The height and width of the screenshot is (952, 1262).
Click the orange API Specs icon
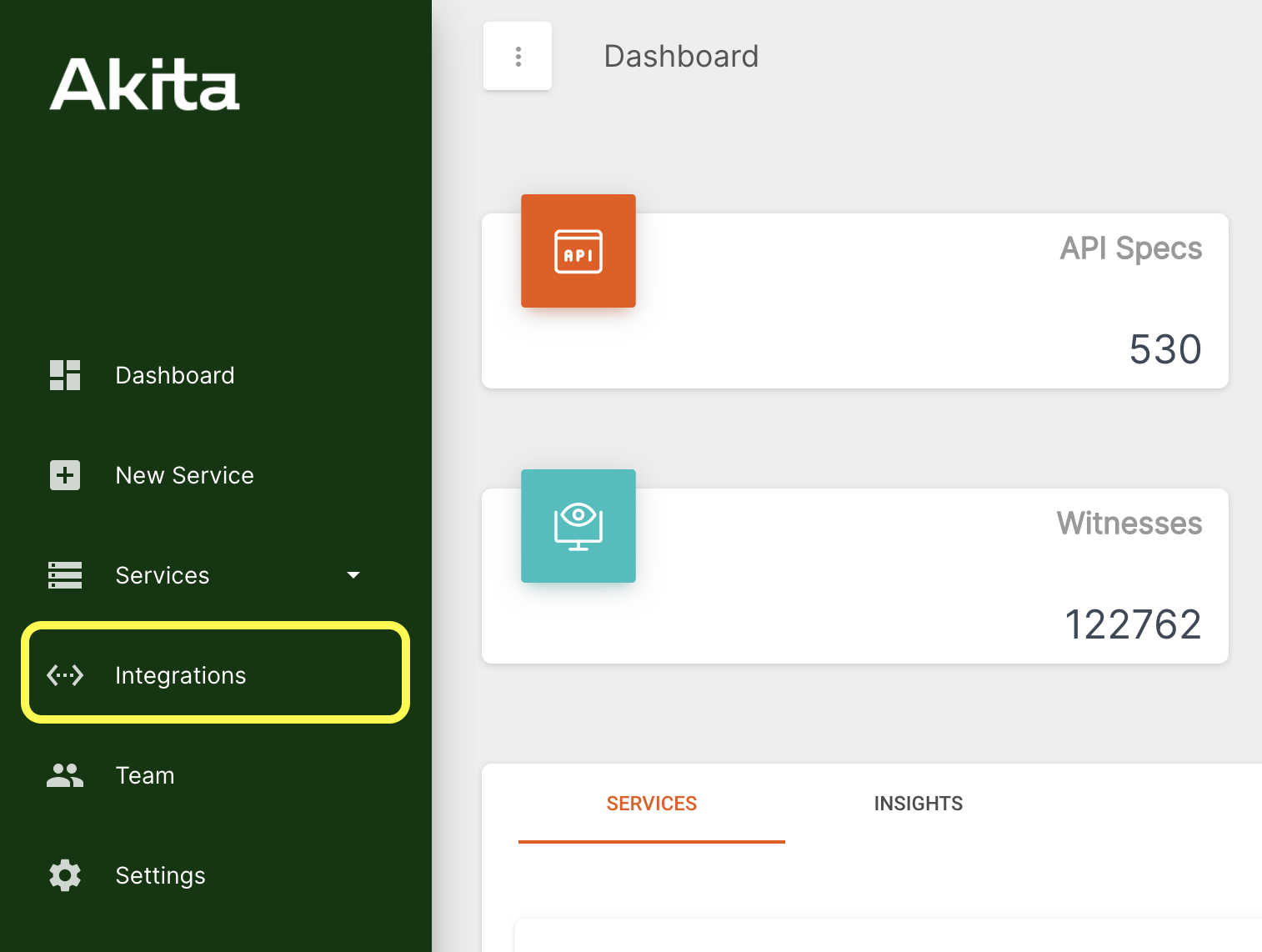coord(578,251)
